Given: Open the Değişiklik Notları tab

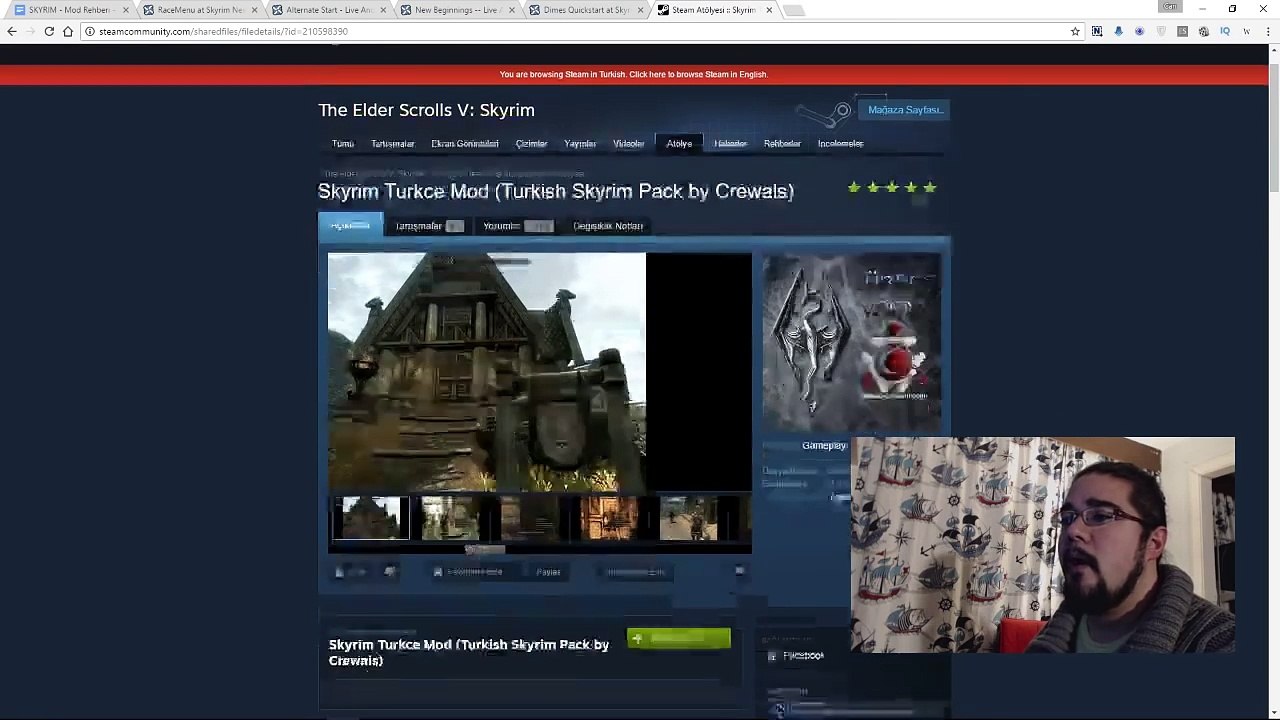Looking at the screenshot, I should point(608,226).
